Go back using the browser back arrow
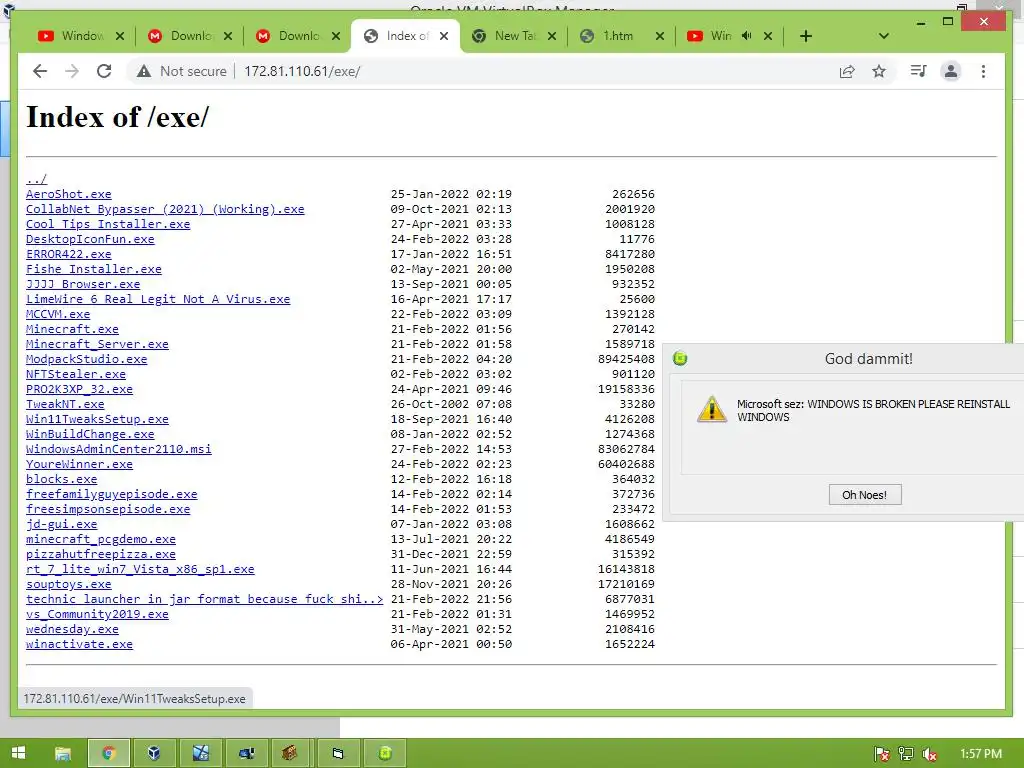Viewport: 1024px width, 768px height. 40,71
